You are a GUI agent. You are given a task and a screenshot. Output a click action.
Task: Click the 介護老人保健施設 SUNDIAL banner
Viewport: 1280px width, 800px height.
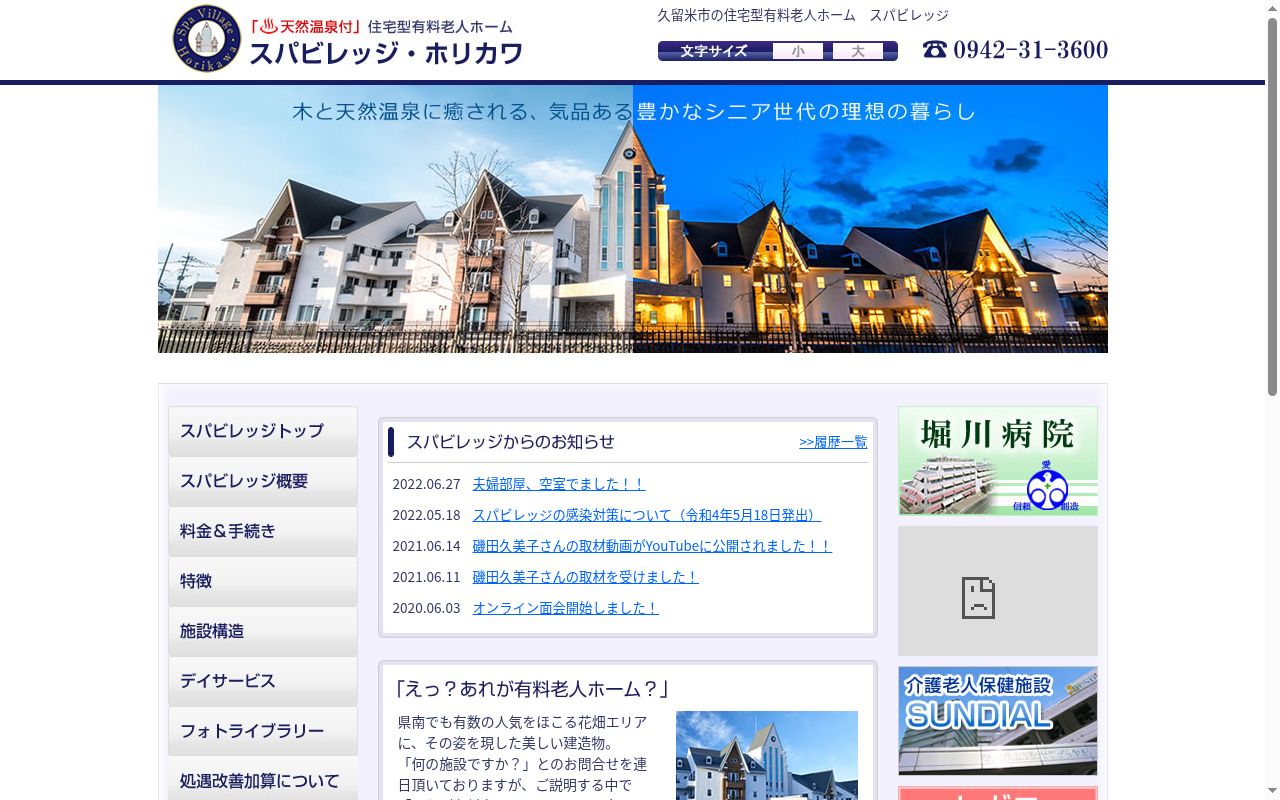coord(998,721)
